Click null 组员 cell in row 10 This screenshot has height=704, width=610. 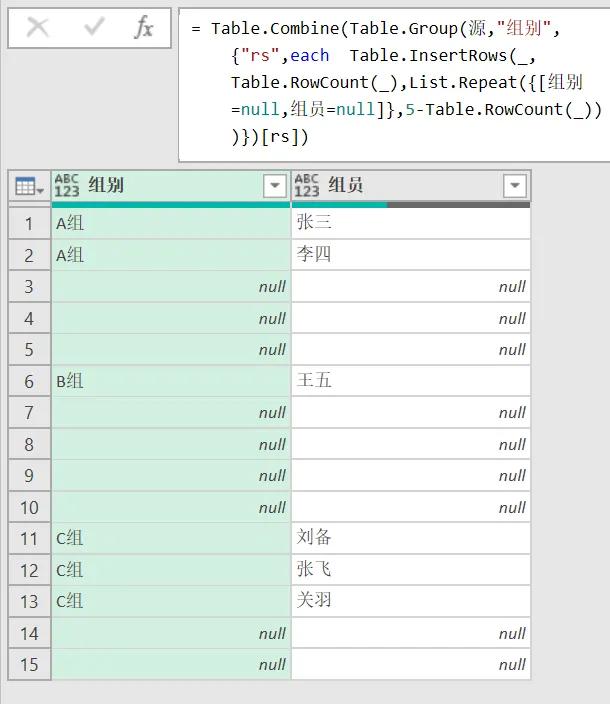click(x=411, y=507)
